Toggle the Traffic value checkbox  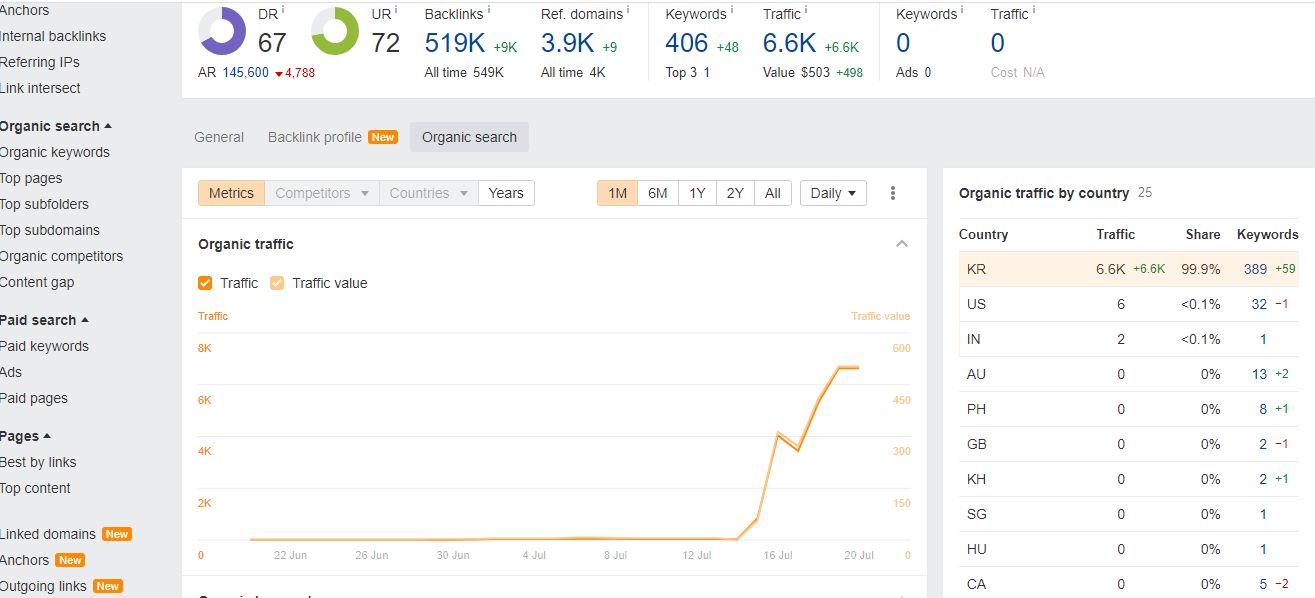pyautogui.click(x=278, y=283)
